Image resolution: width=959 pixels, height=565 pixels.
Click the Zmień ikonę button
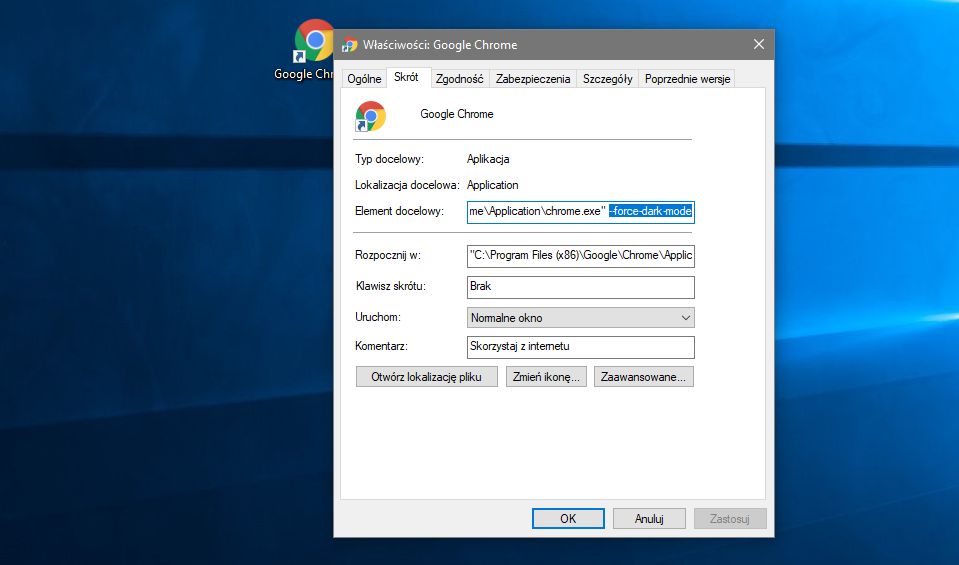[x=546, y=377]
